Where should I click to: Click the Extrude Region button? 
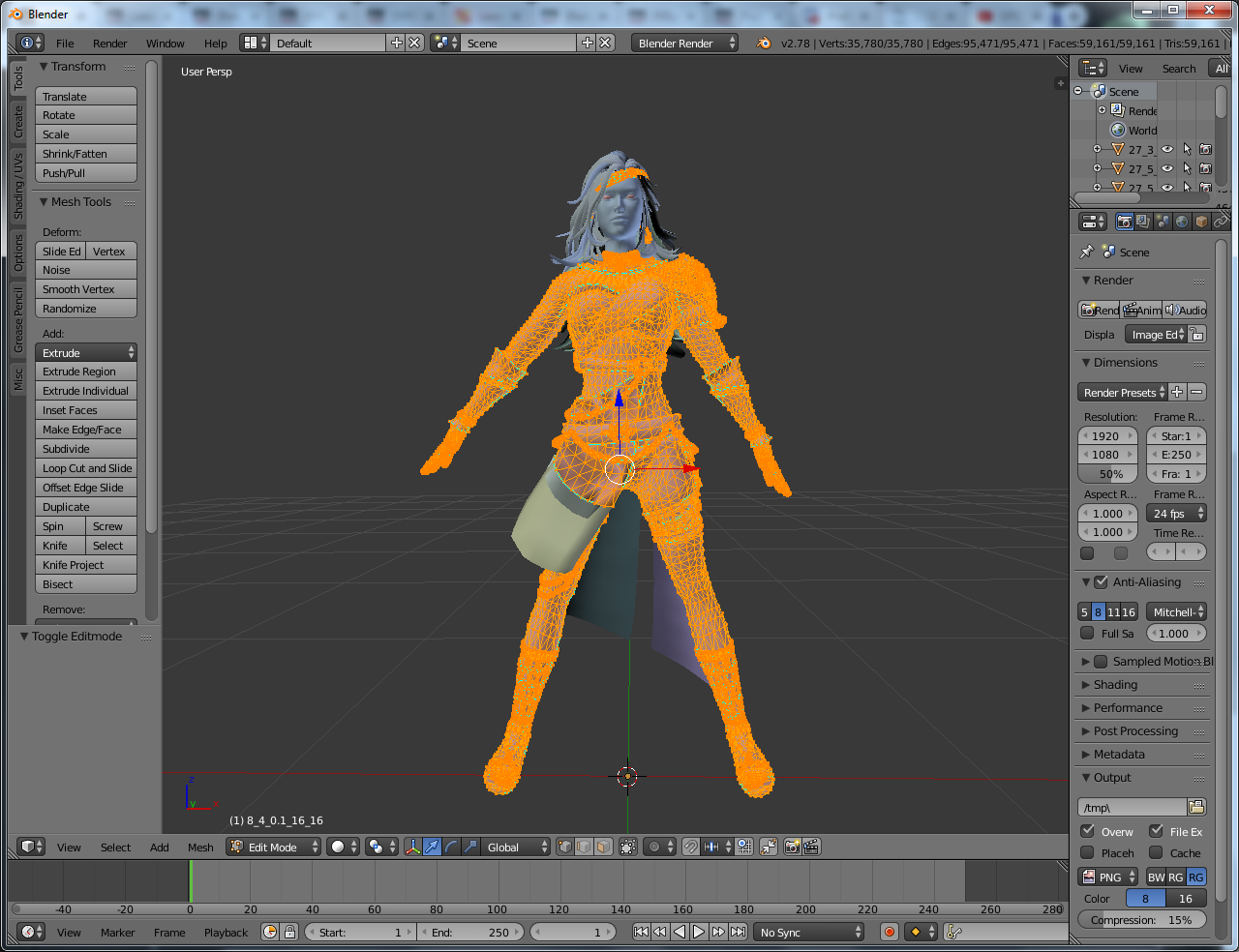(x=86, y=372)
